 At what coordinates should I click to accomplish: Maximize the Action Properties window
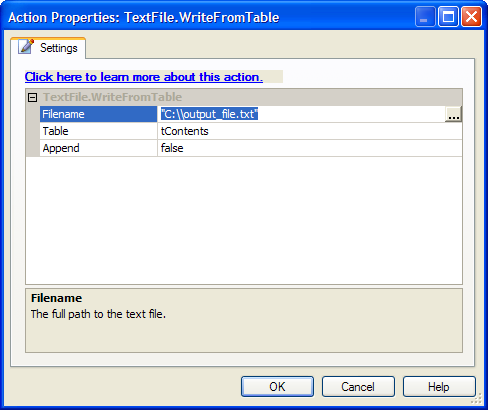(x=448, y=17)
